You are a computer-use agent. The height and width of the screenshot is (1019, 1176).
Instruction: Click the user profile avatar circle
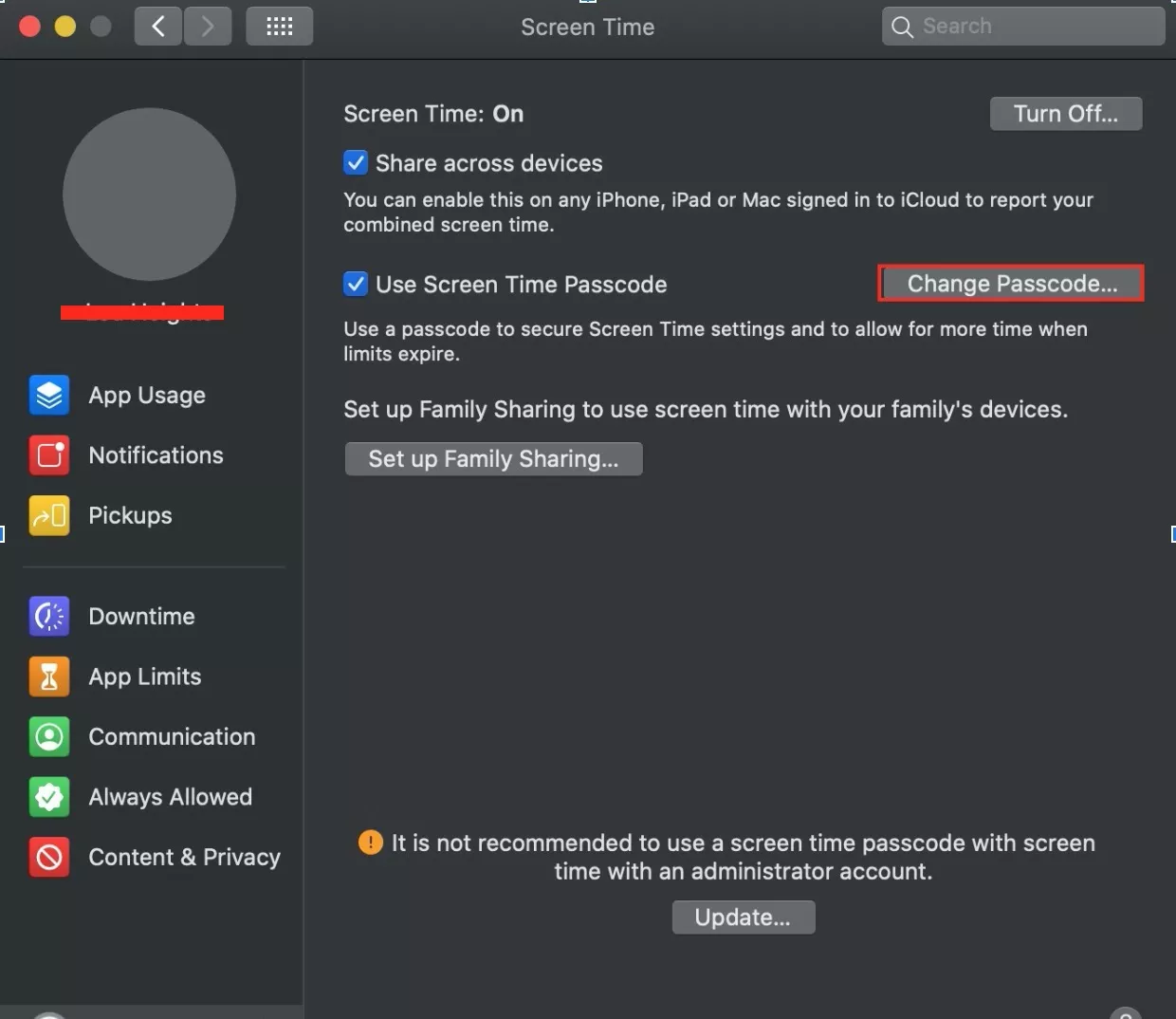tap(149, 195)
